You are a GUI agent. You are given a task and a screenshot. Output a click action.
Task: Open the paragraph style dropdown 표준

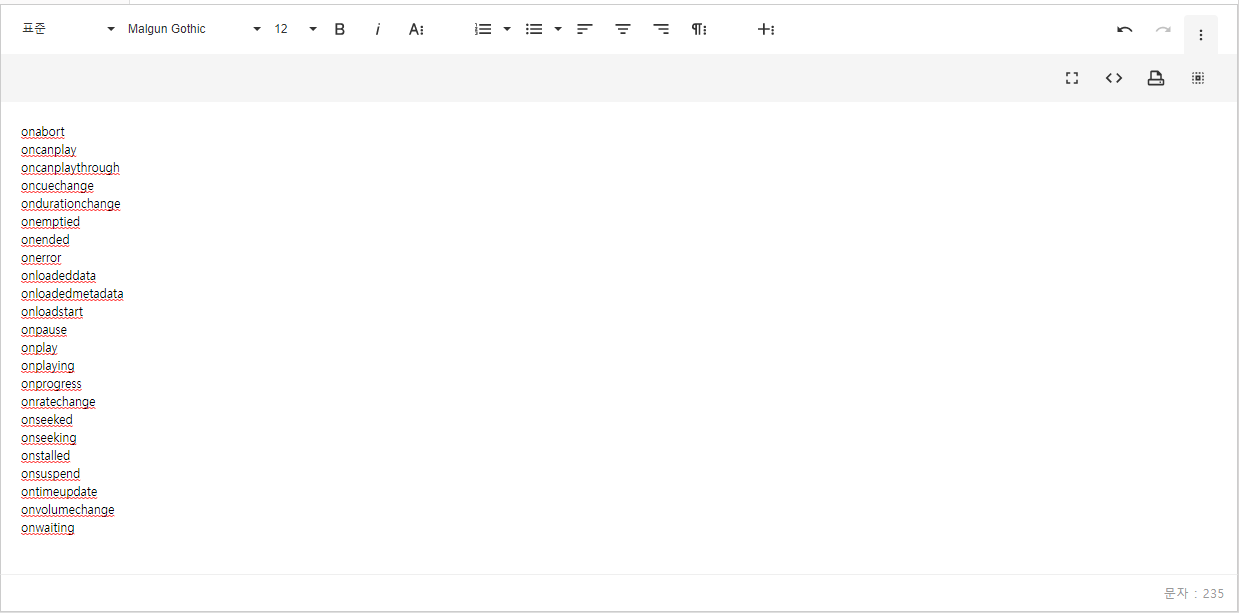click(x=68, y=29)
